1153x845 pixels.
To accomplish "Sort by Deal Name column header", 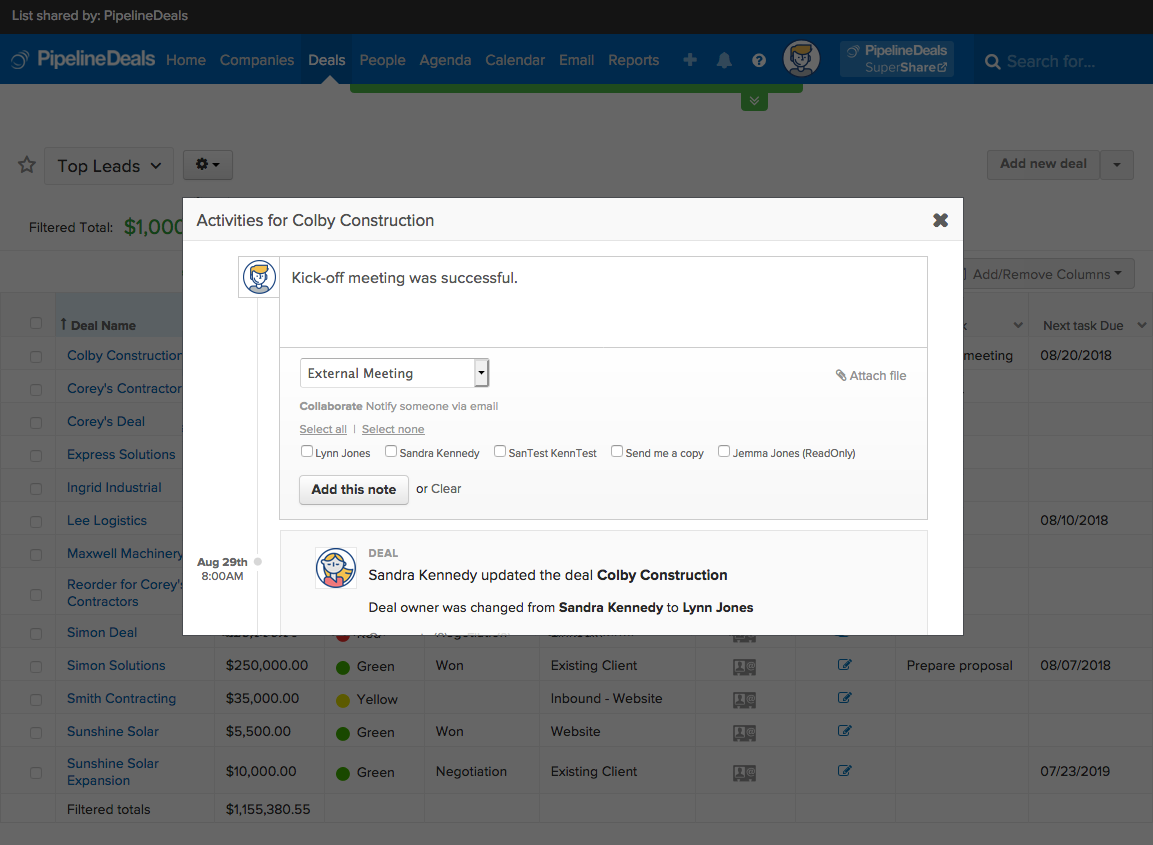I will click(x=103, y=325).
